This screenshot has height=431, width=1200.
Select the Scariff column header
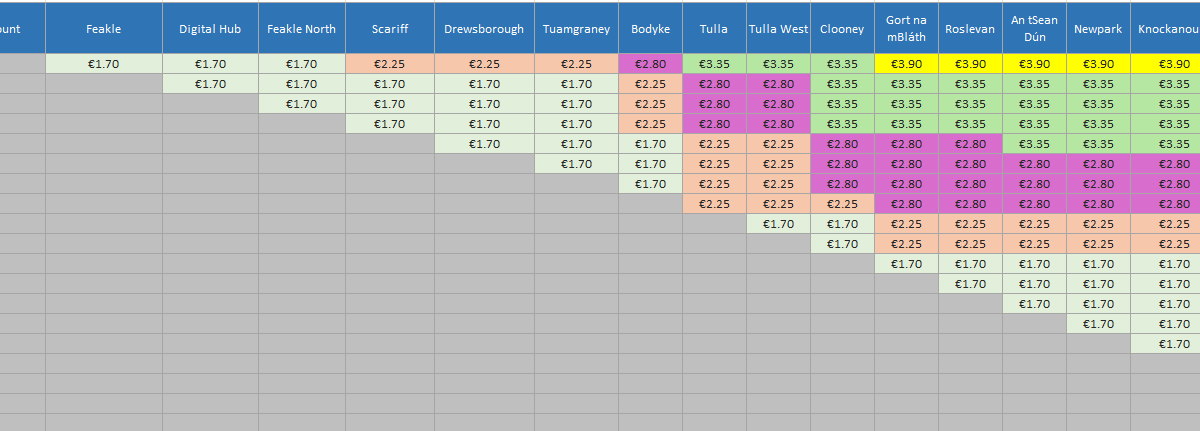coord(390,28)
